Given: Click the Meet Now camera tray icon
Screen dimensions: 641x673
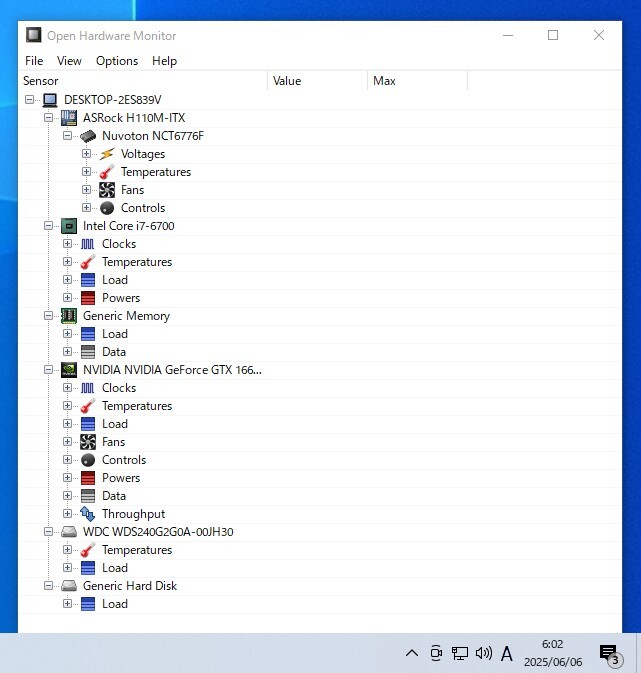Looking at the screenshot, I should click(x=436, y=653).
